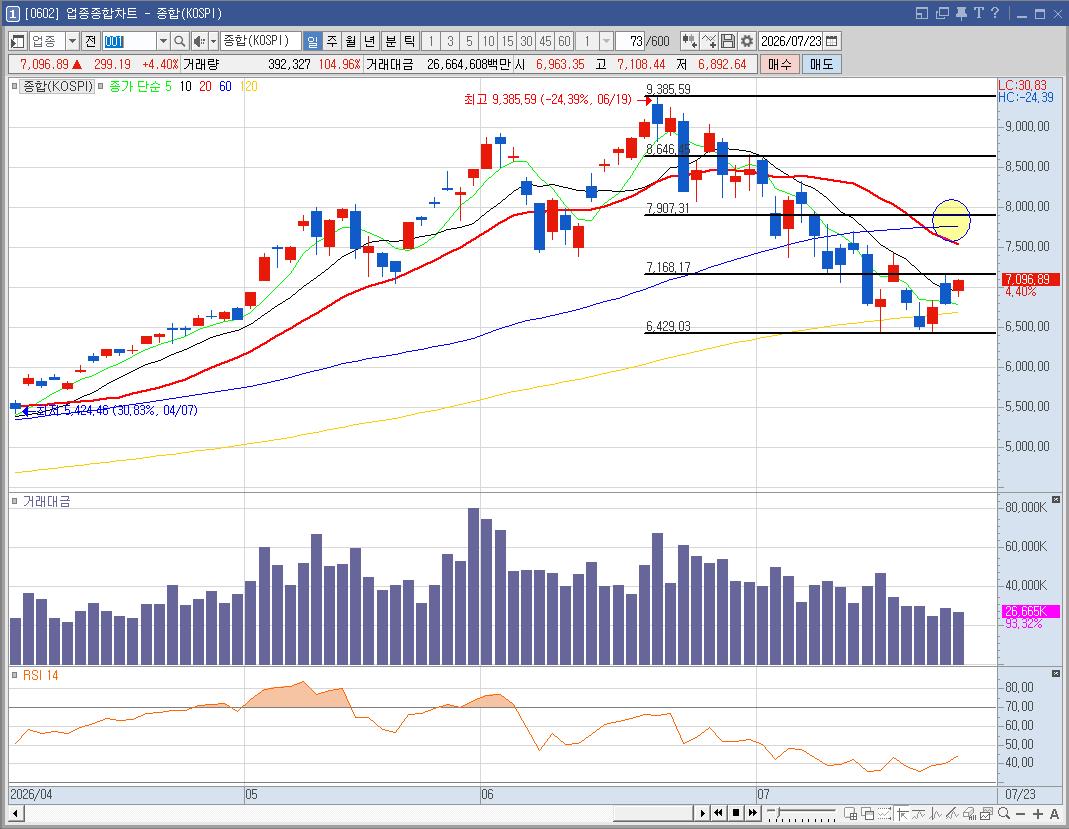
Task: Select the 60 interval tab
Action: (564, 41)
